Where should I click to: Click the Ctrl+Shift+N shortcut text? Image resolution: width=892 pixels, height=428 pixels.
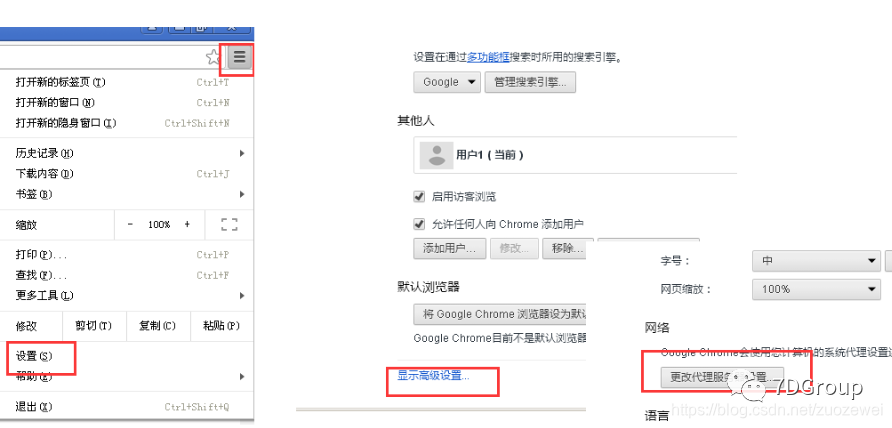click(x=197, y=123)
